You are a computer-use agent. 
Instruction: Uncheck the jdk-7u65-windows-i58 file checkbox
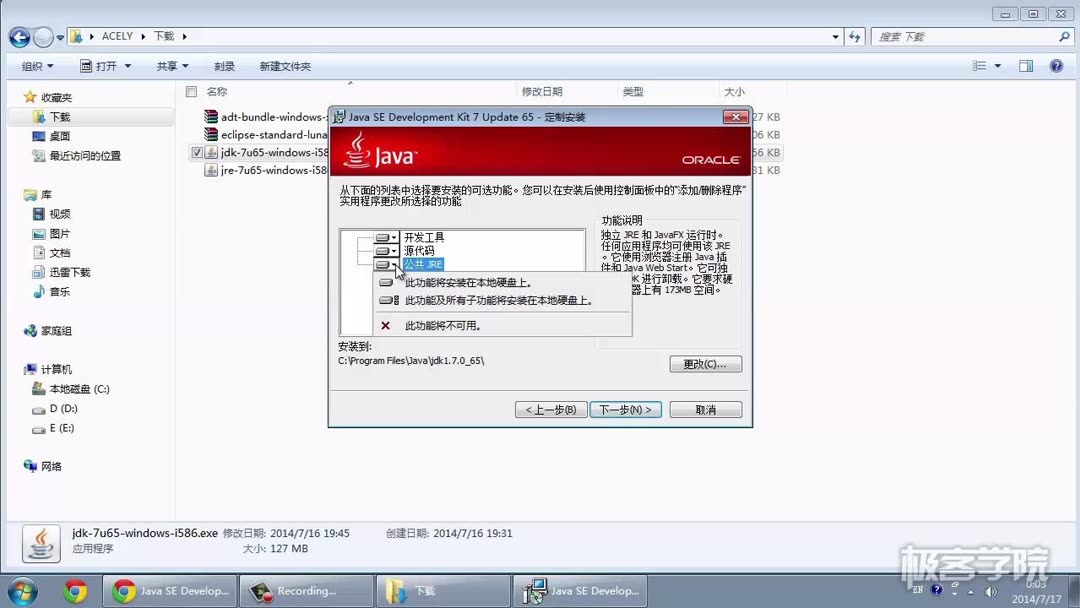pyautogui.click(x=197, y=152)
